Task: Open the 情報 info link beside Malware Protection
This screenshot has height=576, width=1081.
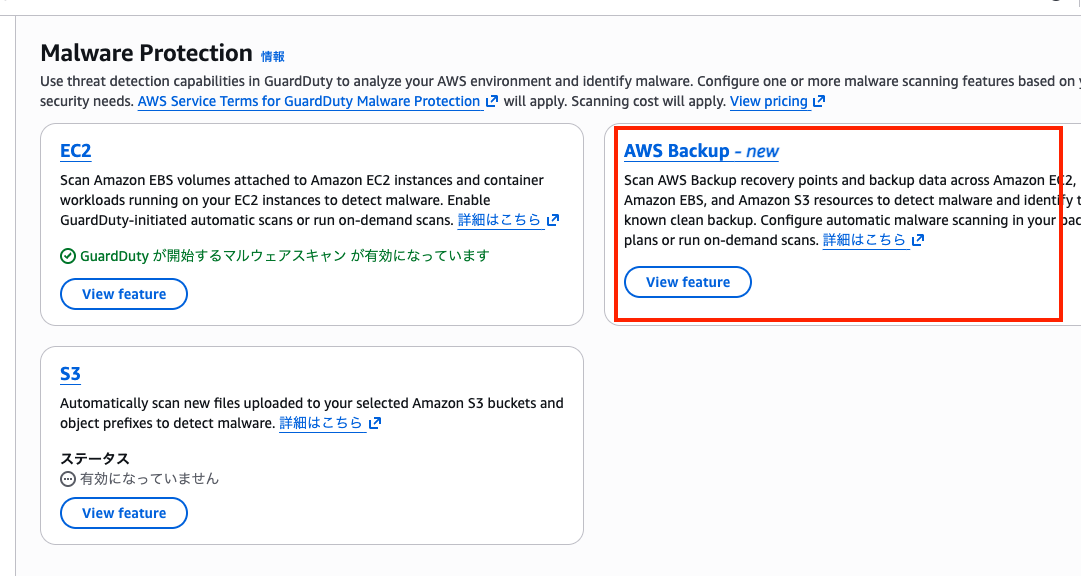Action: click(273, 57)
